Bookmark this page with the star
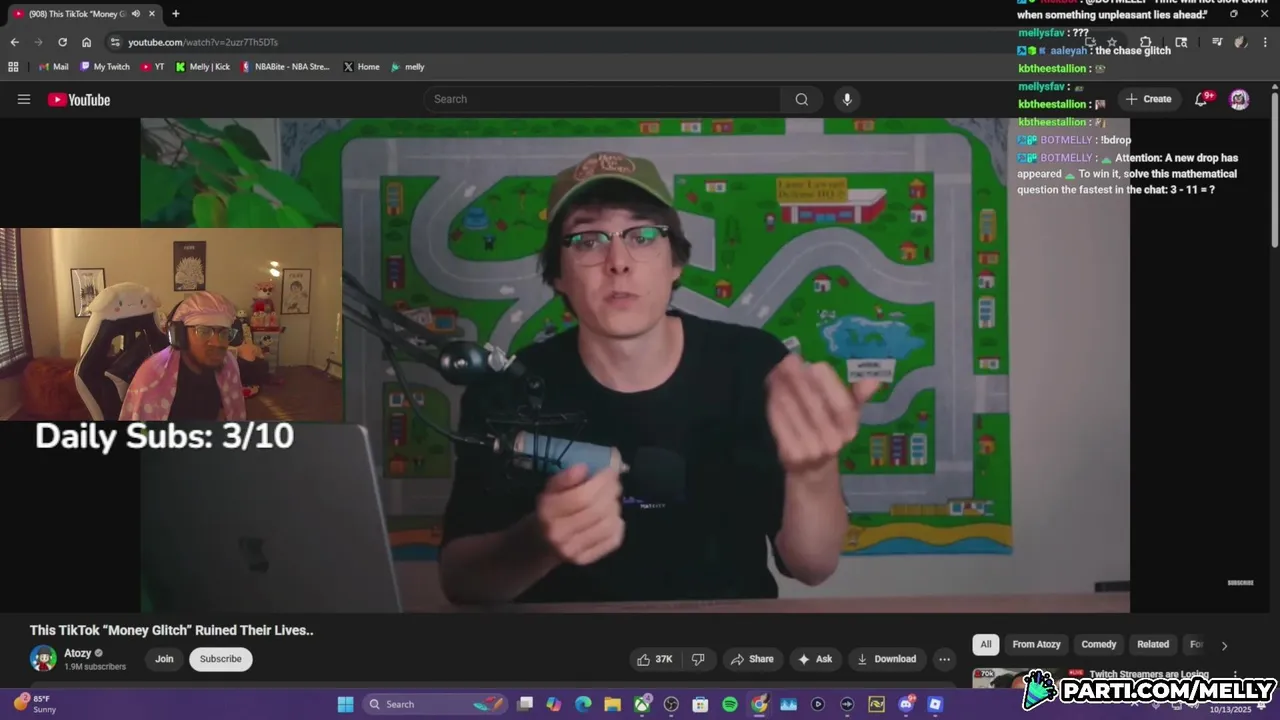1280x720 pixels. (x=1112, y=42)
